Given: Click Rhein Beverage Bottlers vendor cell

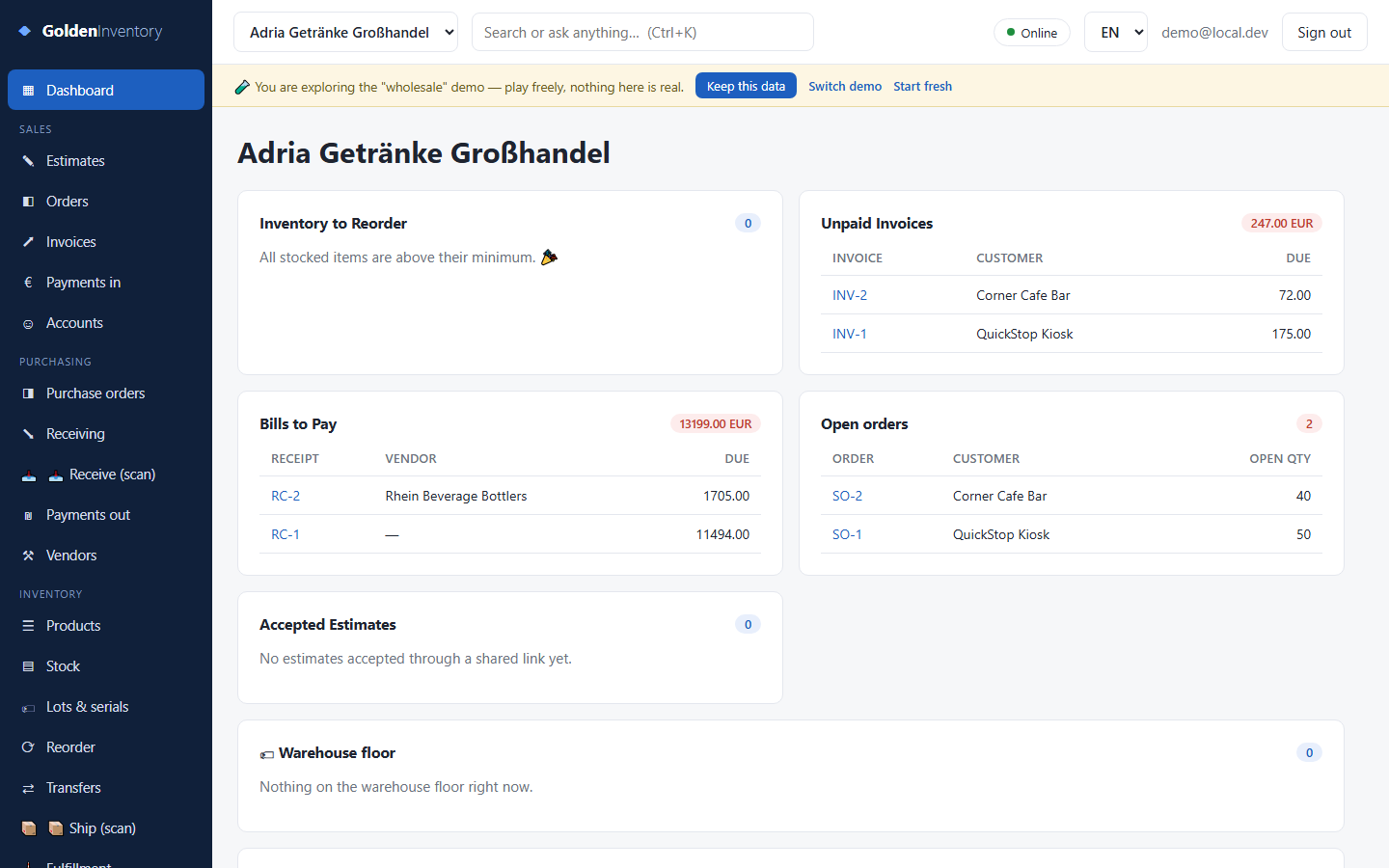Looking at the screenshot, I should pyautogui.click(x=456, y=496).
